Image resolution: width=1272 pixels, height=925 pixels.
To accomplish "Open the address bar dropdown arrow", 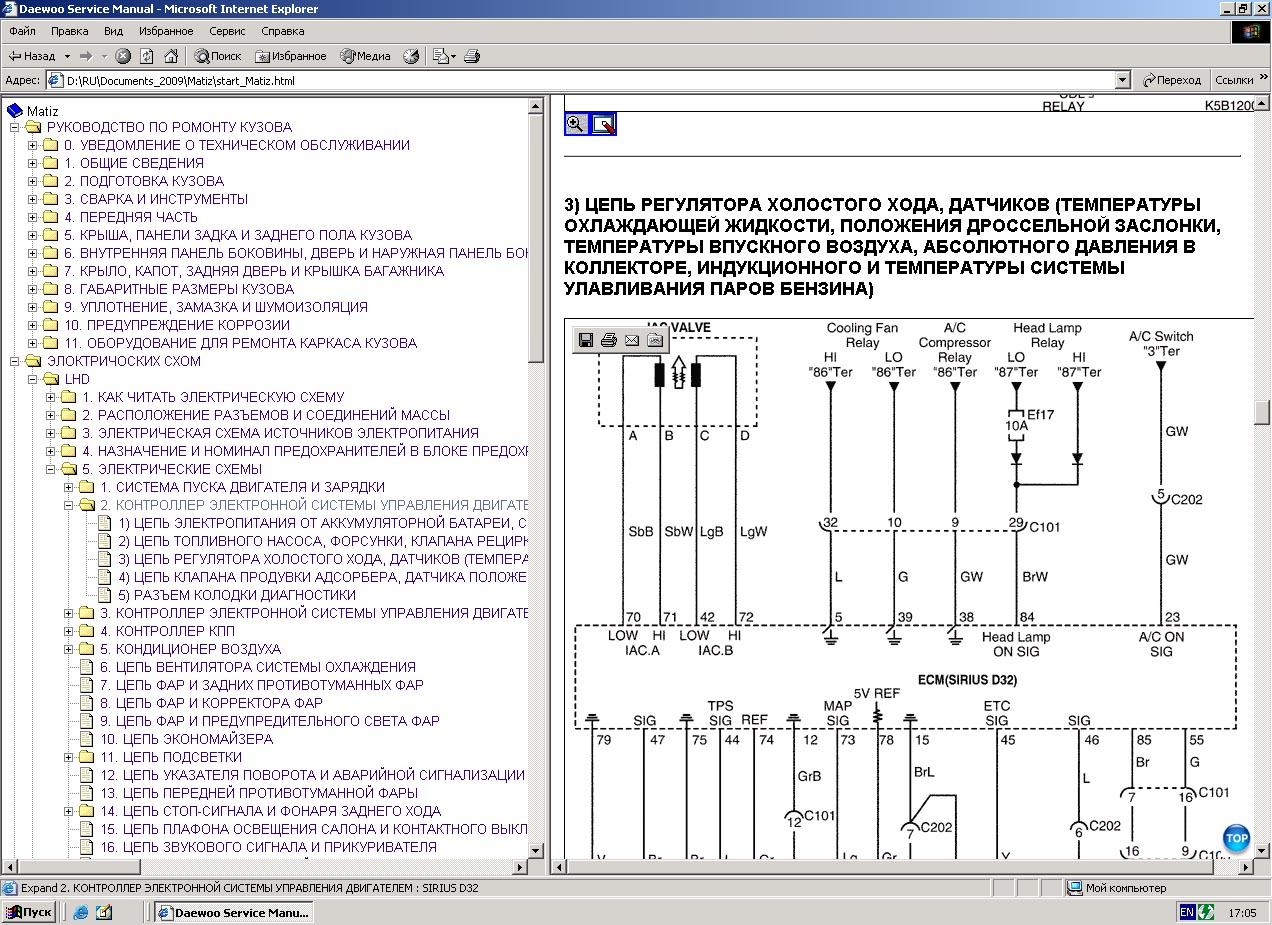I will pos(1122,81).
